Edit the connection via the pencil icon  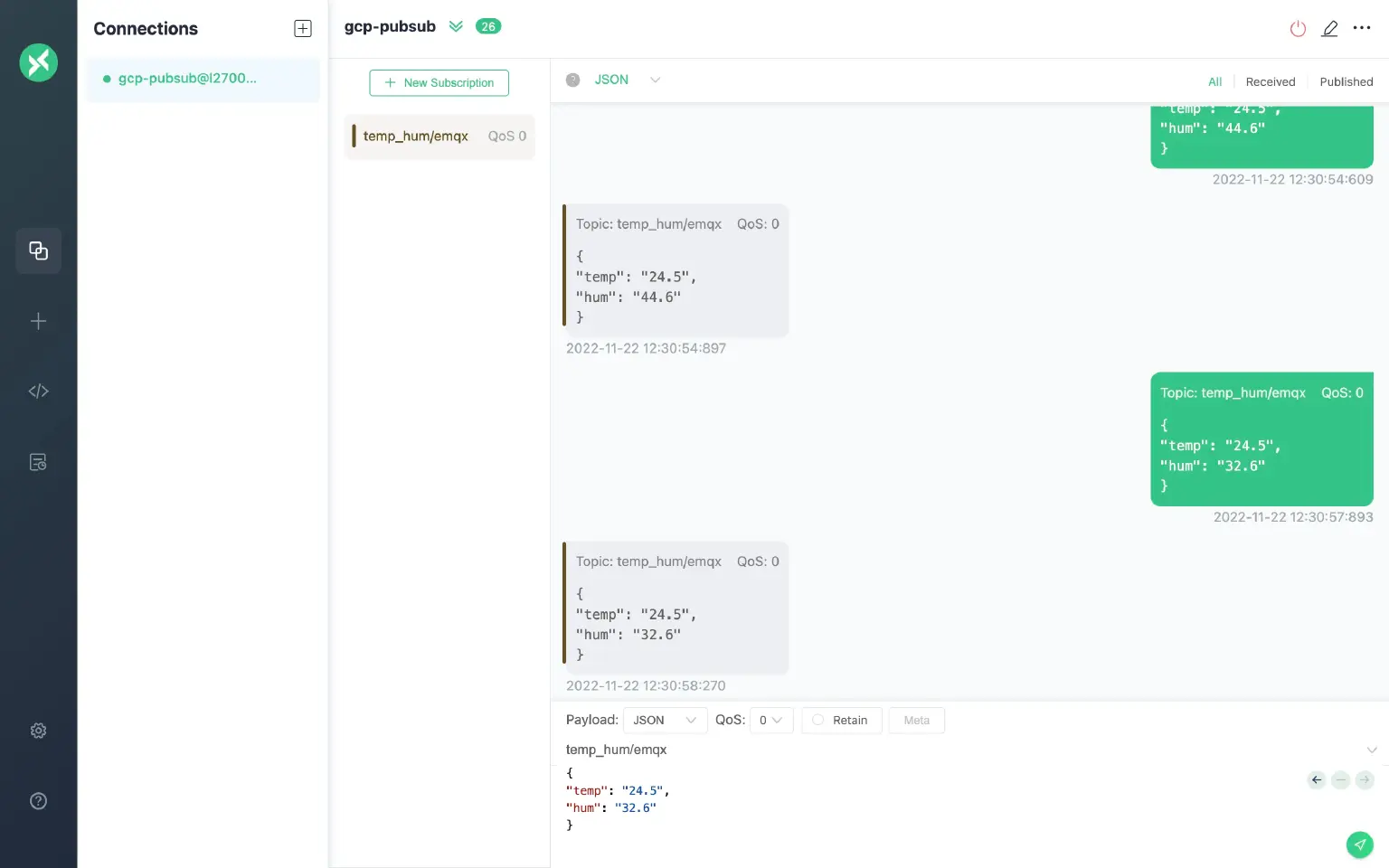pyautogui.click(x=1329, y=28)
